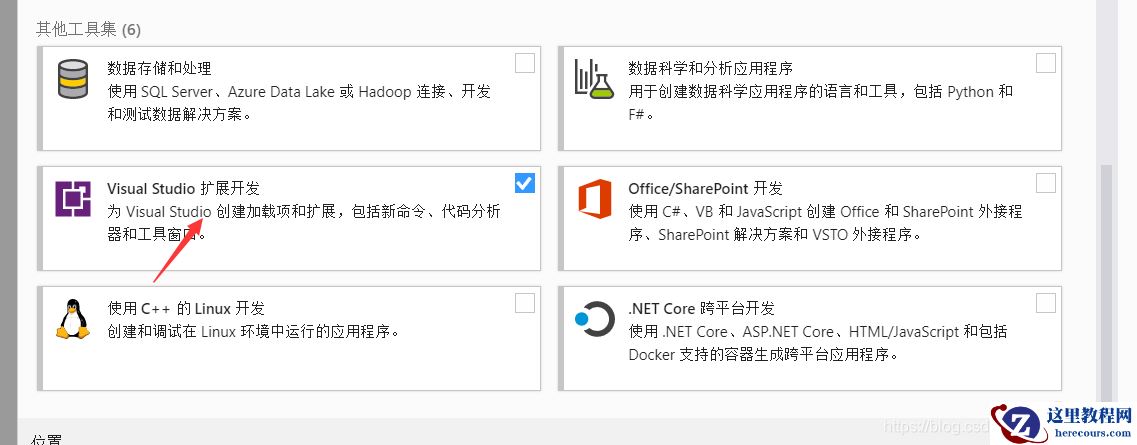Click the .NET Core circular icon
This screenshot has width=1137, height=445.
click(x=594, y=319)
